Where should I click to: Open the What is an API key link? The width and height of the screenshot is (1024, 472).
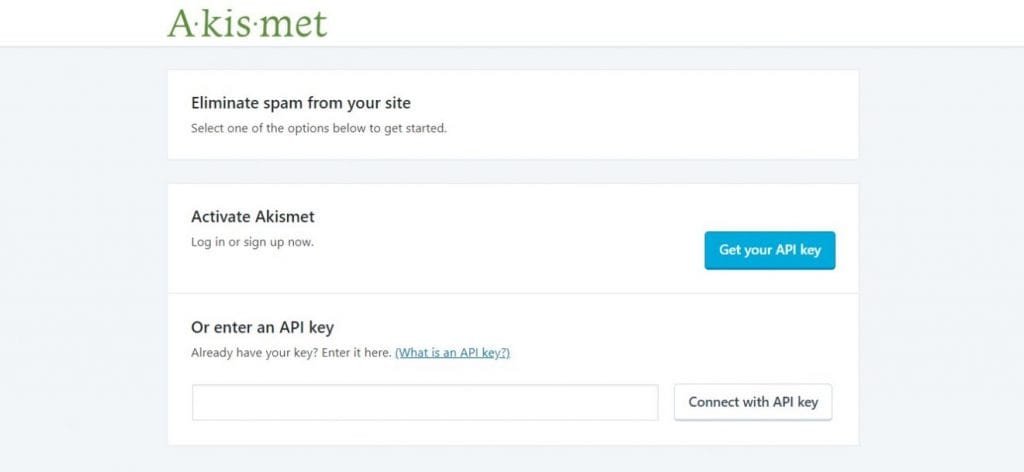point(453,353)
